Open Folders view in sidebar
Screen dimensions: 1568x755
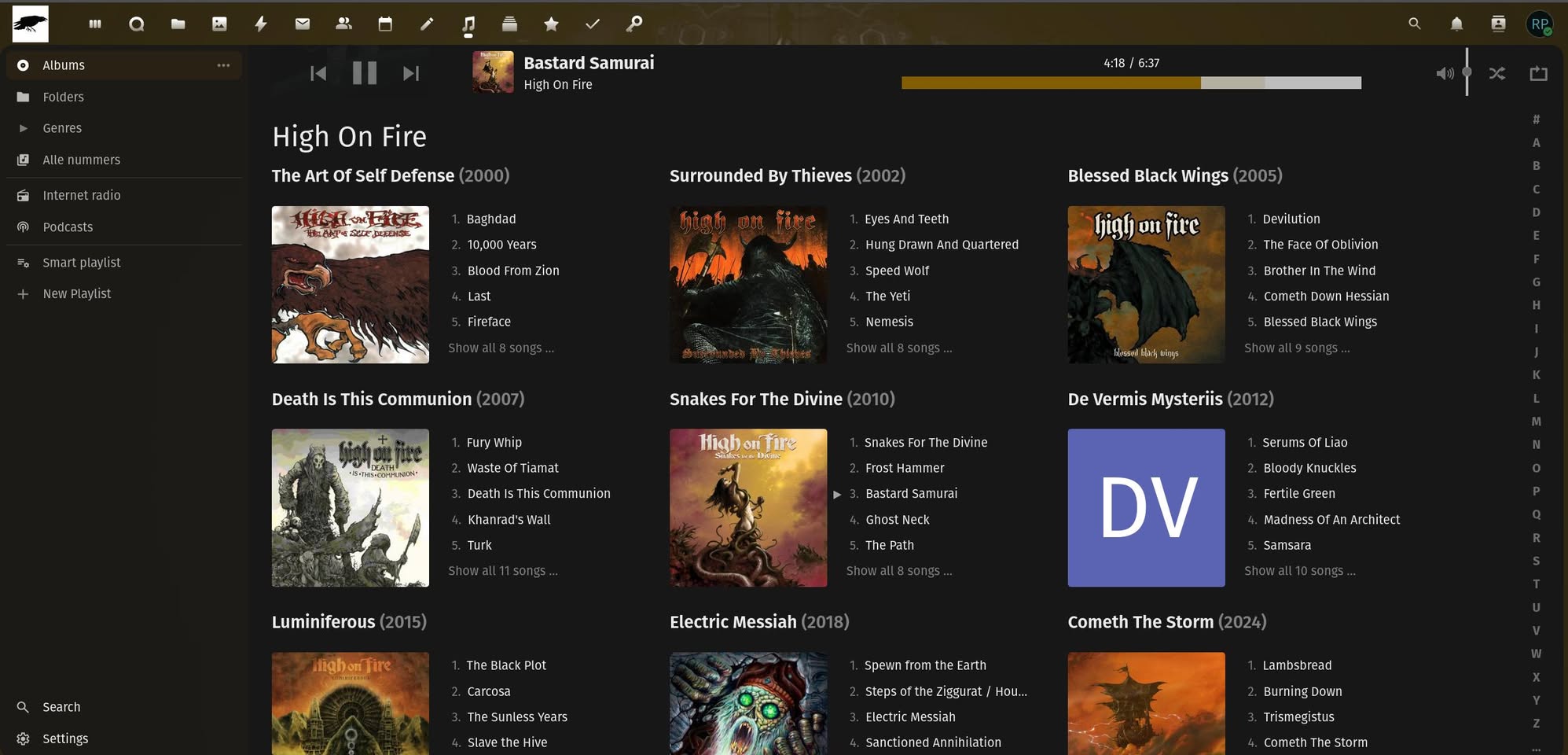click(124, 97)
